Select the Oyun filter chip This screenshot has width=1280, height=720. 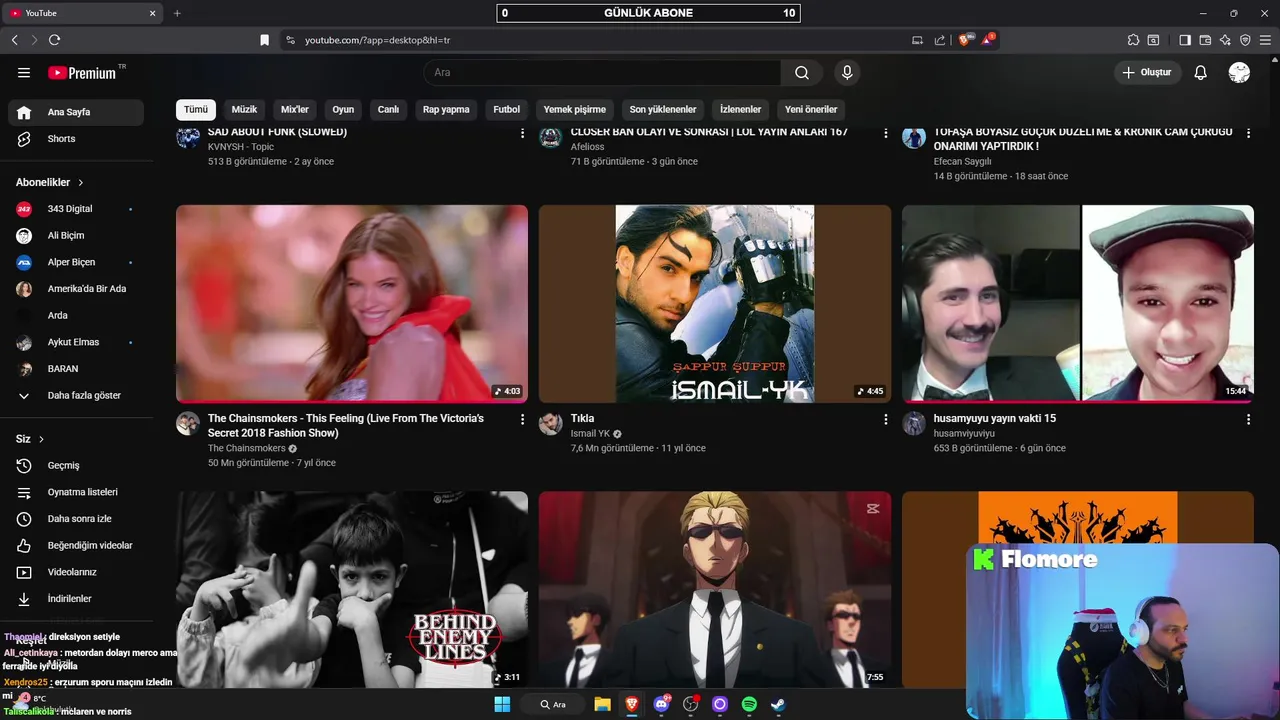343,109
